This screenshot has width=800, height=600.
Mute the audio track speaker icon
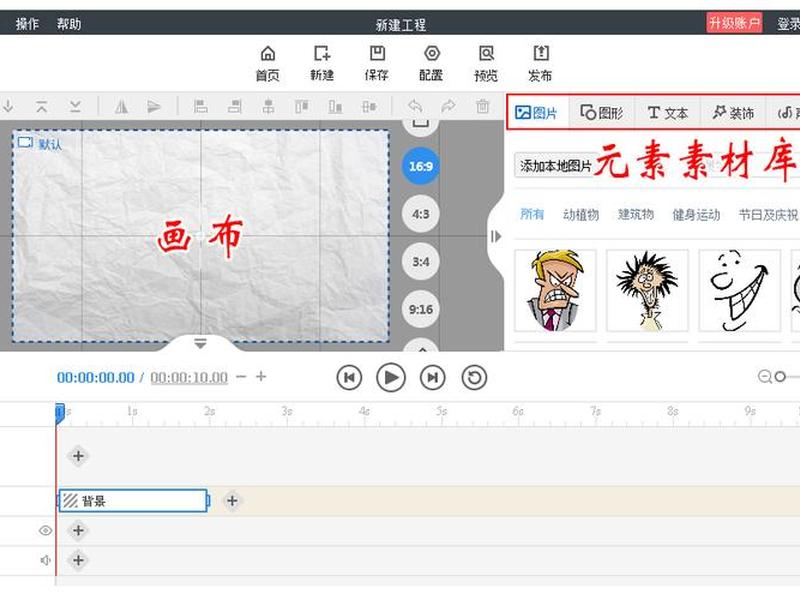pos(45,560)
